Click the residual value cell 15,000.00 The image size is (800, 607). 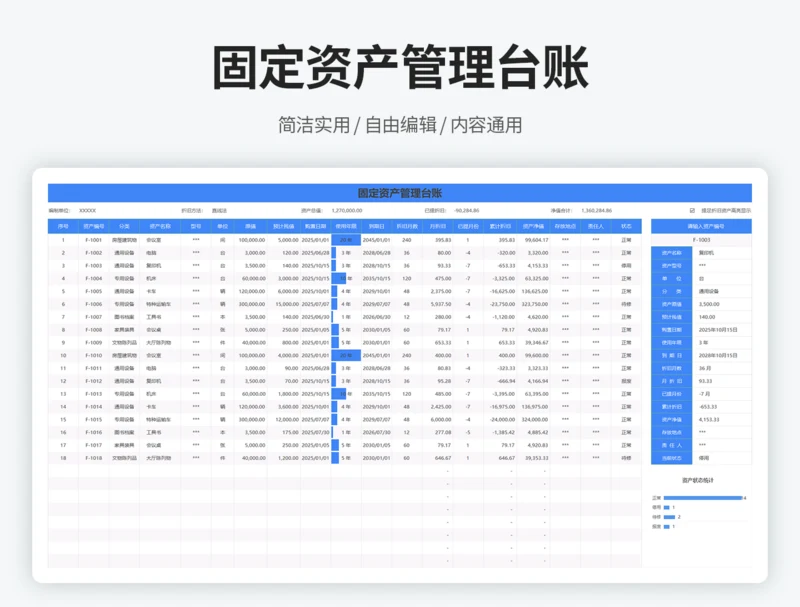click(x=286, y=304)
